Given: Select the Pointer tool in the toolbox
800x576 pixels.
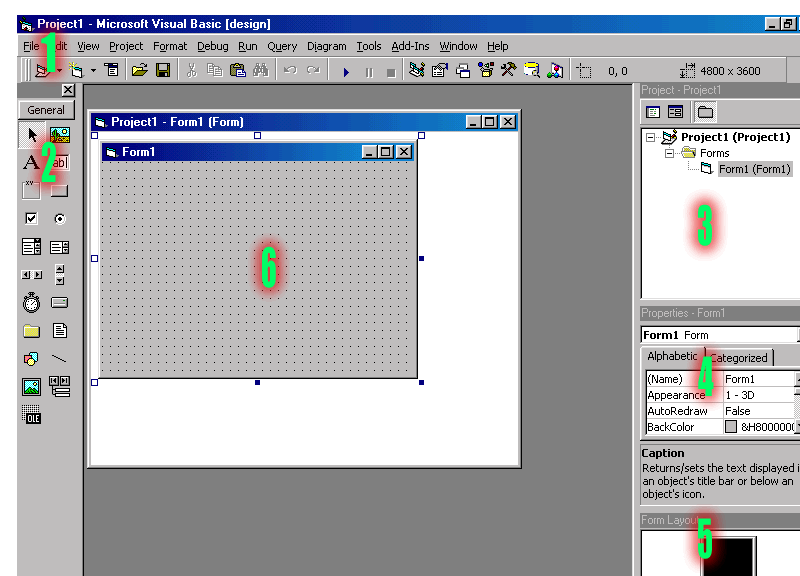Looking at the screenshot, I should 32,134.
